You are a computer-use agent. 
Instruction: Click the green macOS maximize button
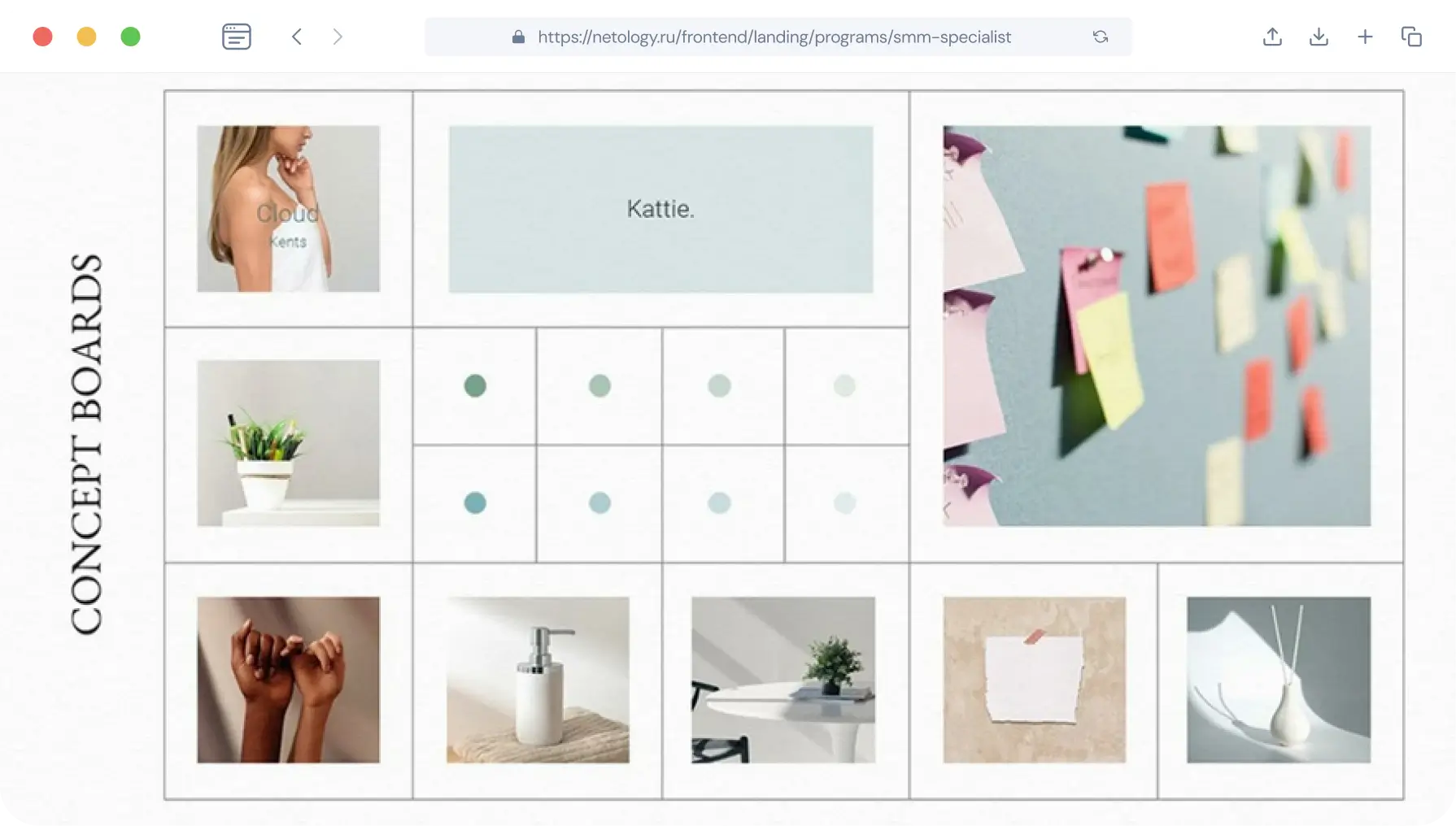coord(130,37)
